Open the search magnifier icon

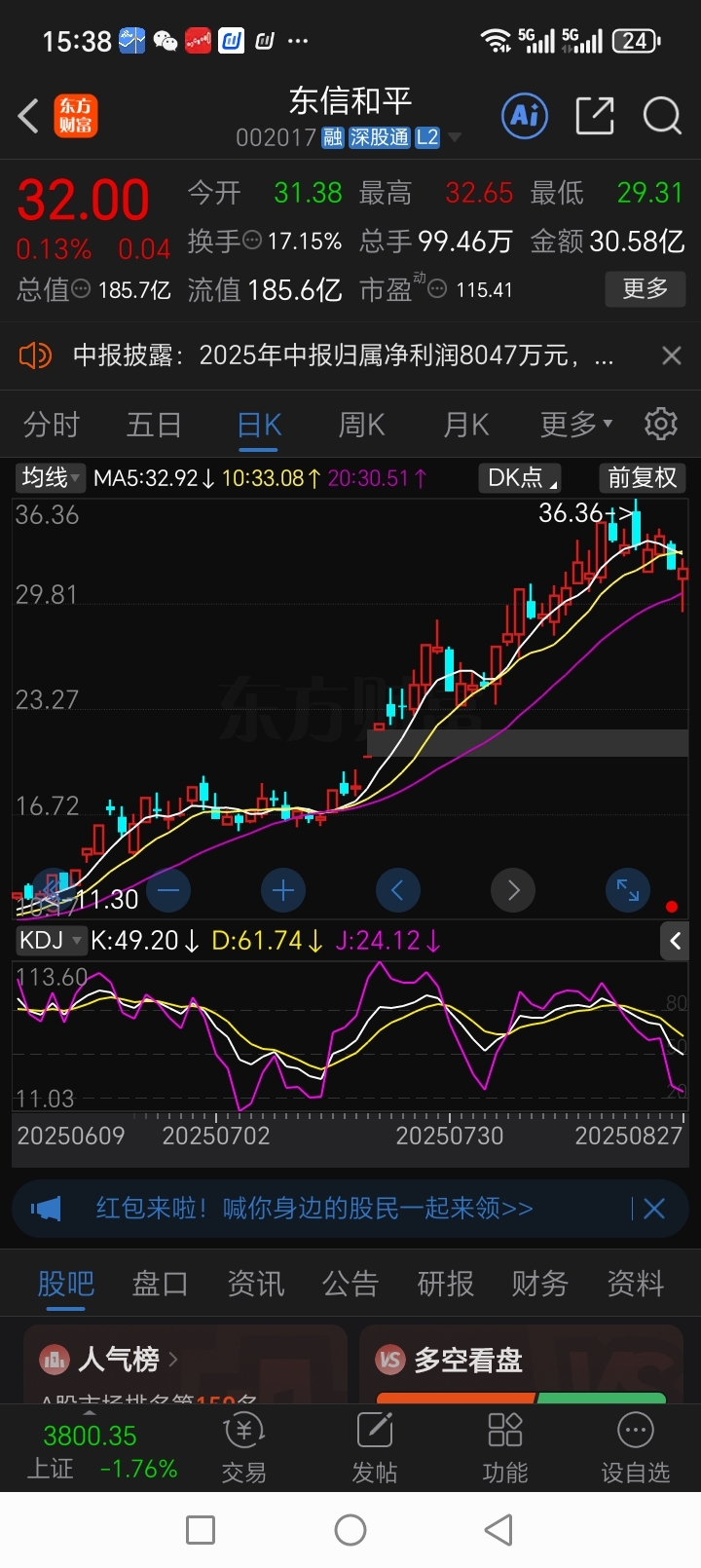point(662,116)
